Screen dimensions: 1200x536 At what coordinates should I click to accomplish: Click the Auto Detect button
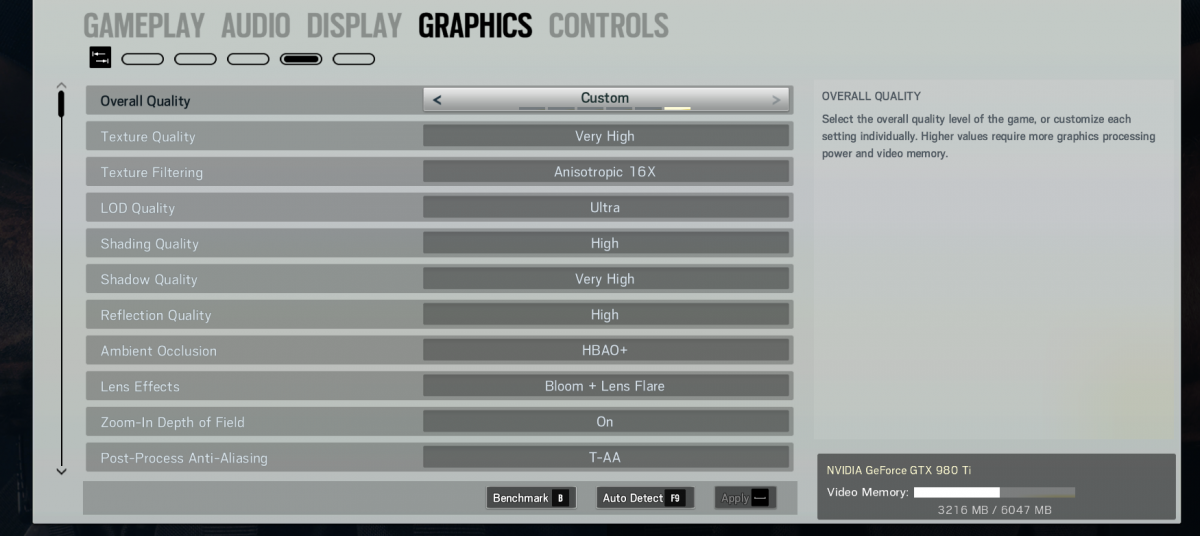click(x=645, y=498)
